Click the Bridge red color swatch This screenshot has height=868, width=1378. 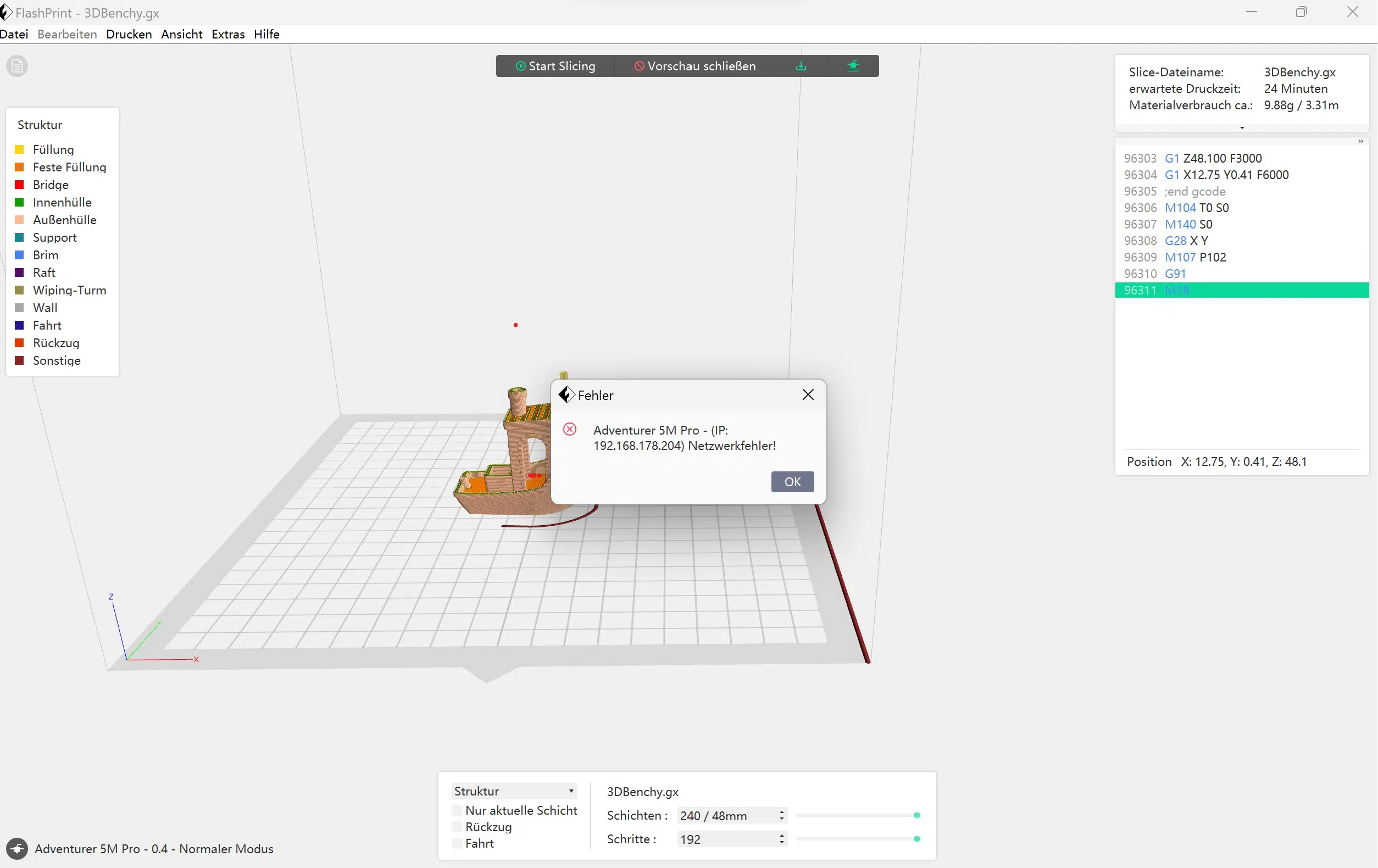click(19, 185)
